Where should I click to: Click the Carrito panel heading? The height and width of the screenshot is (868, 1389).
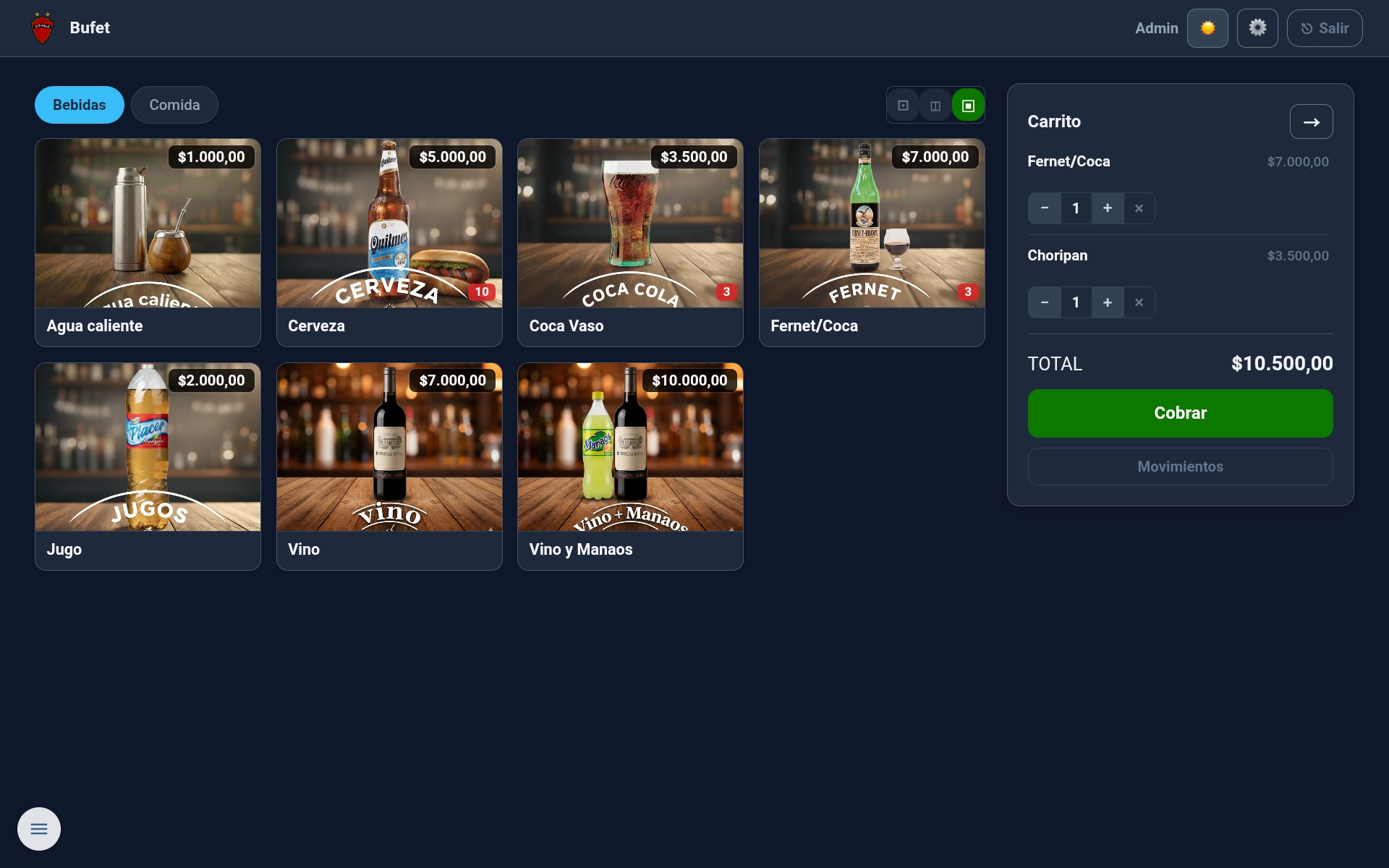1054,122
